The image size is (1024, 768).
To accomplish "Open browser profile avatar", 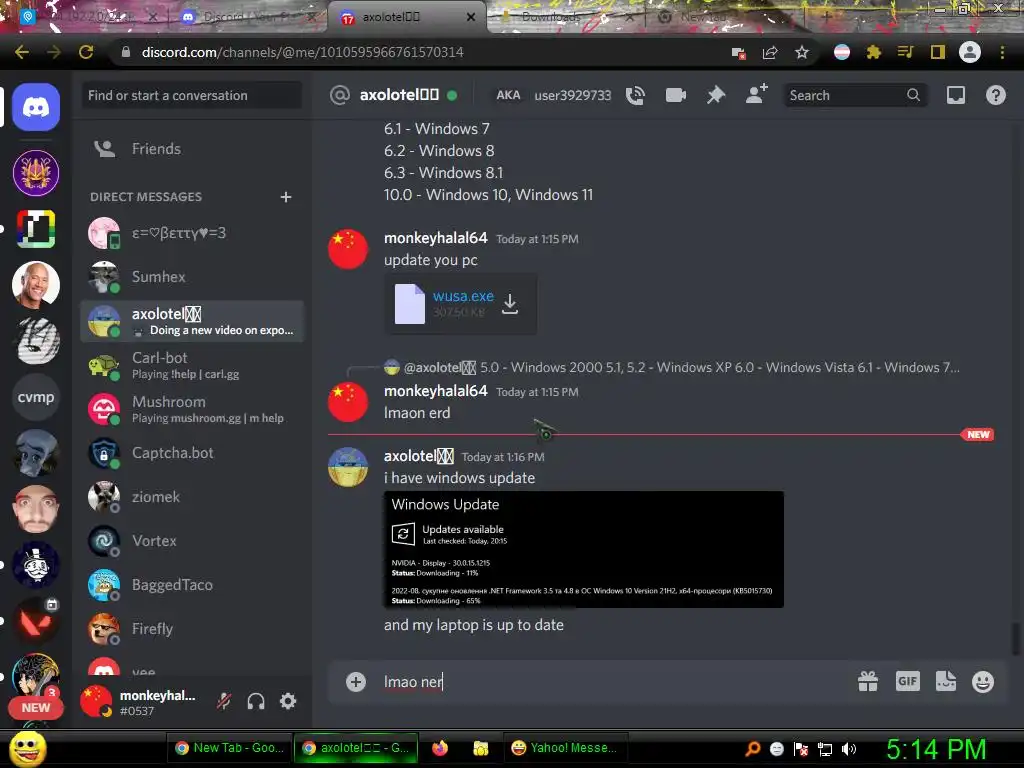I will tap(970, 52).
